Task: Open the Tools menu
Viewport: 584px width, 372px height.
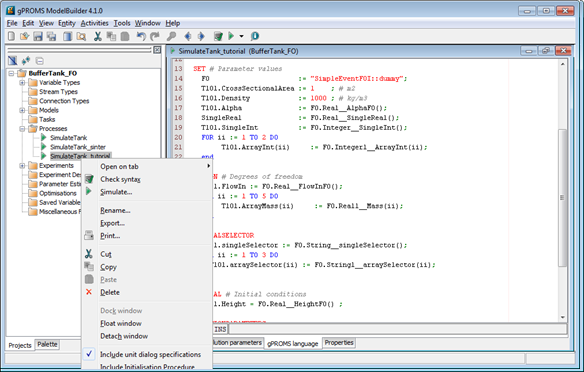Action: [x=122, y=23]
